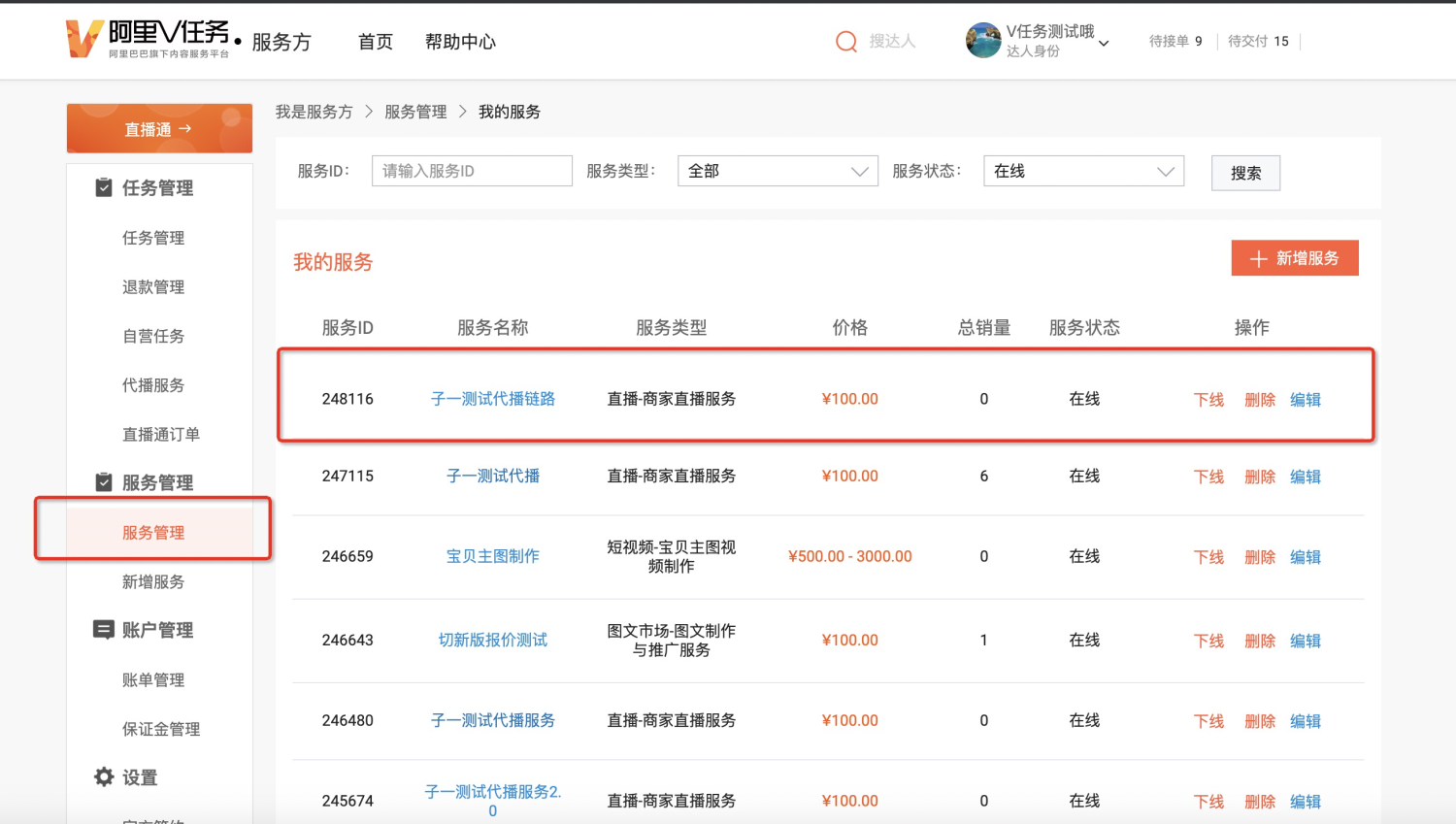Open 待接单 9 orders

[x=1175, y=41]
